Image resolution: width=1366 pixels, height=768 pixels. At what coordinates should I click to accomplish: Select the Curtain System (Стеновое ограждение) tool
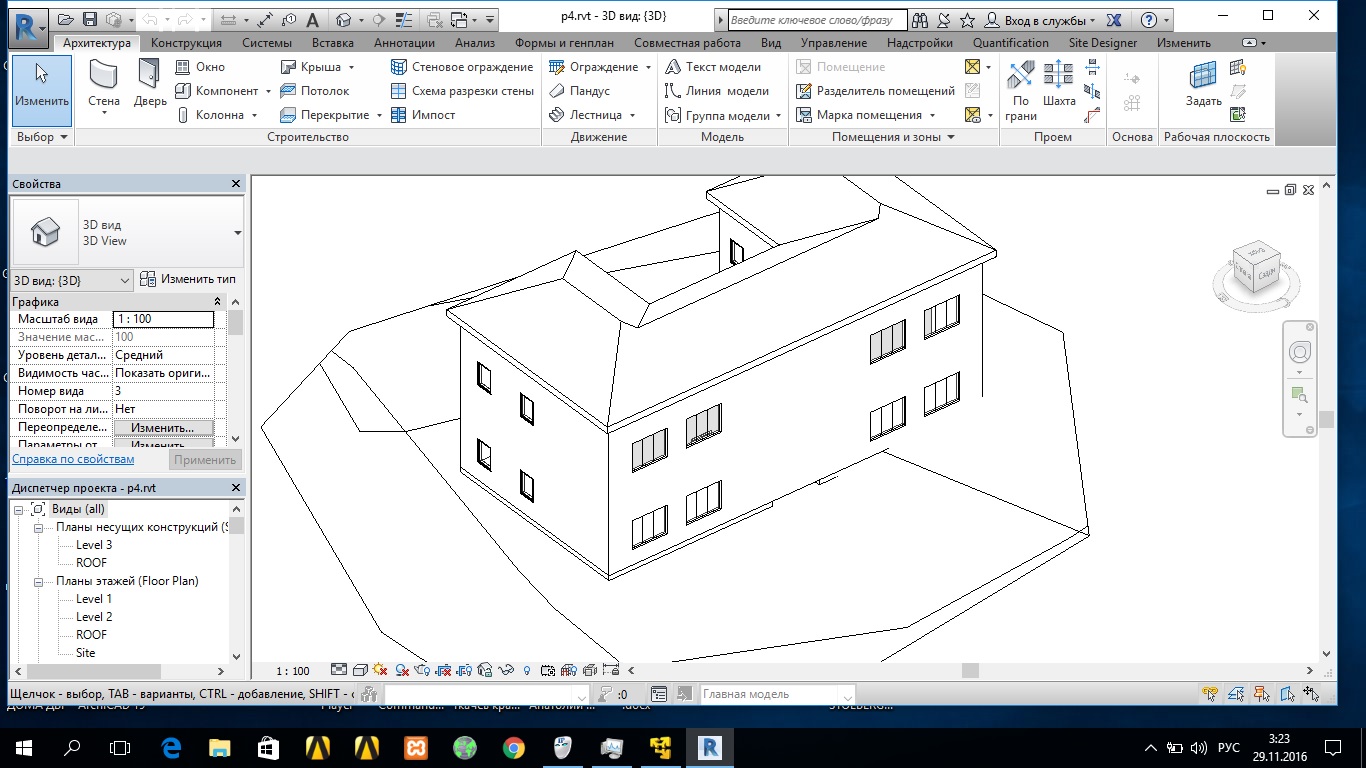coord(462,67)
